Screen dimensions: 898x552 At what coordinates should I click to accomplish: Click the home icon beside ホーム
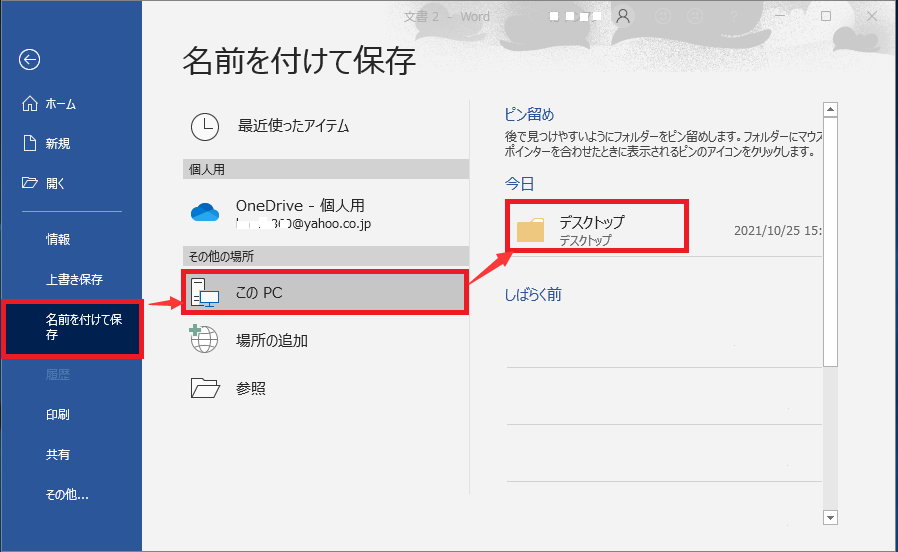pos(29,103)
